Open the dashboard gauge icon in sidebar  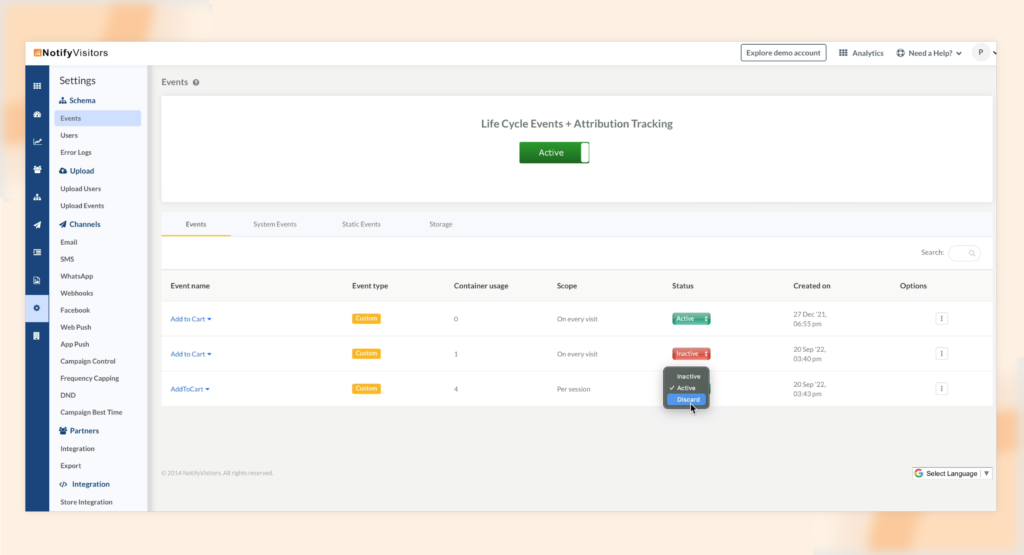[x=37, y=114]
